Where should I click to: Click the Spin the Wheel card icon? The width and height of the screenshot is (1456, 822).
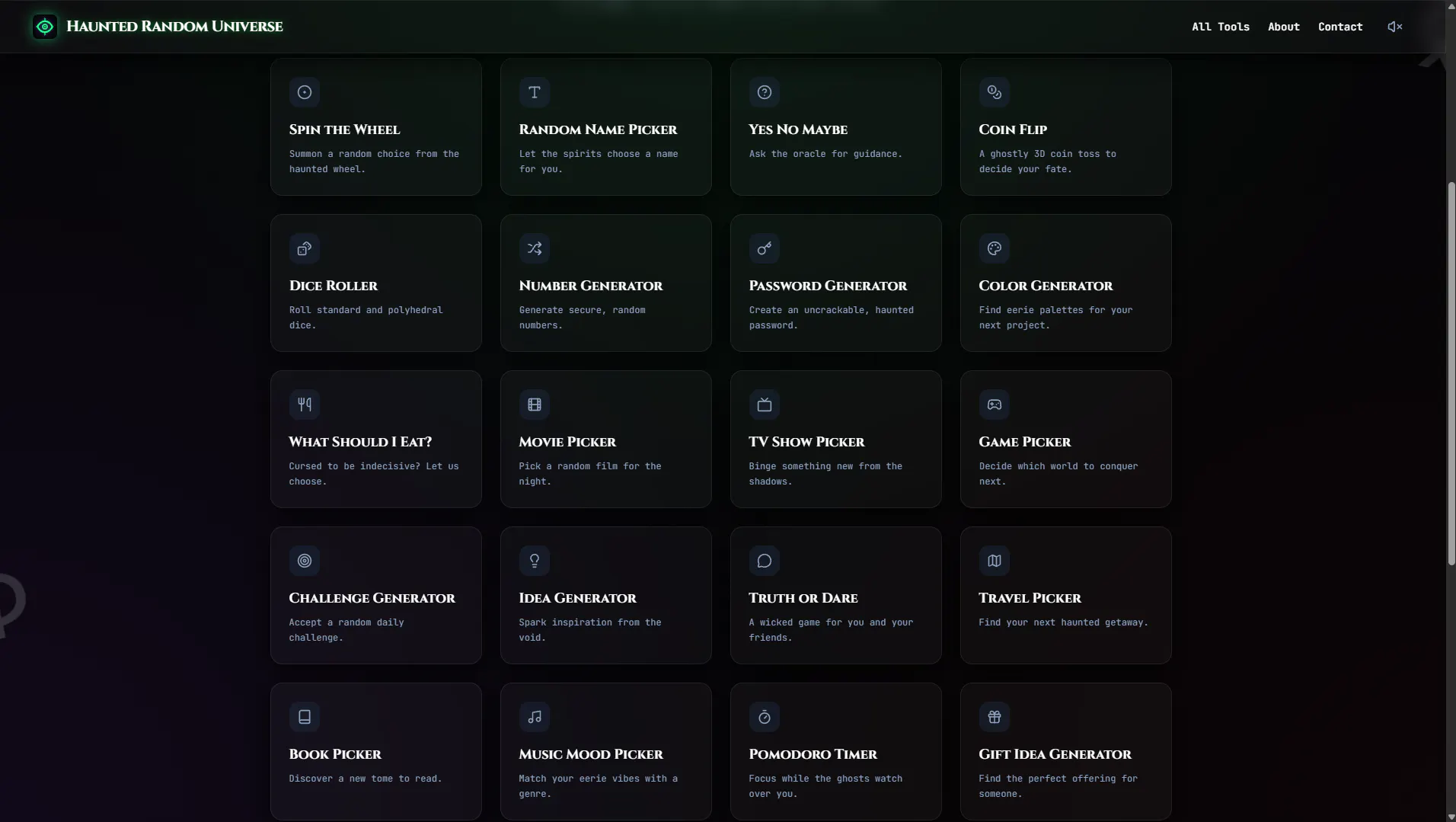(305, 92)
